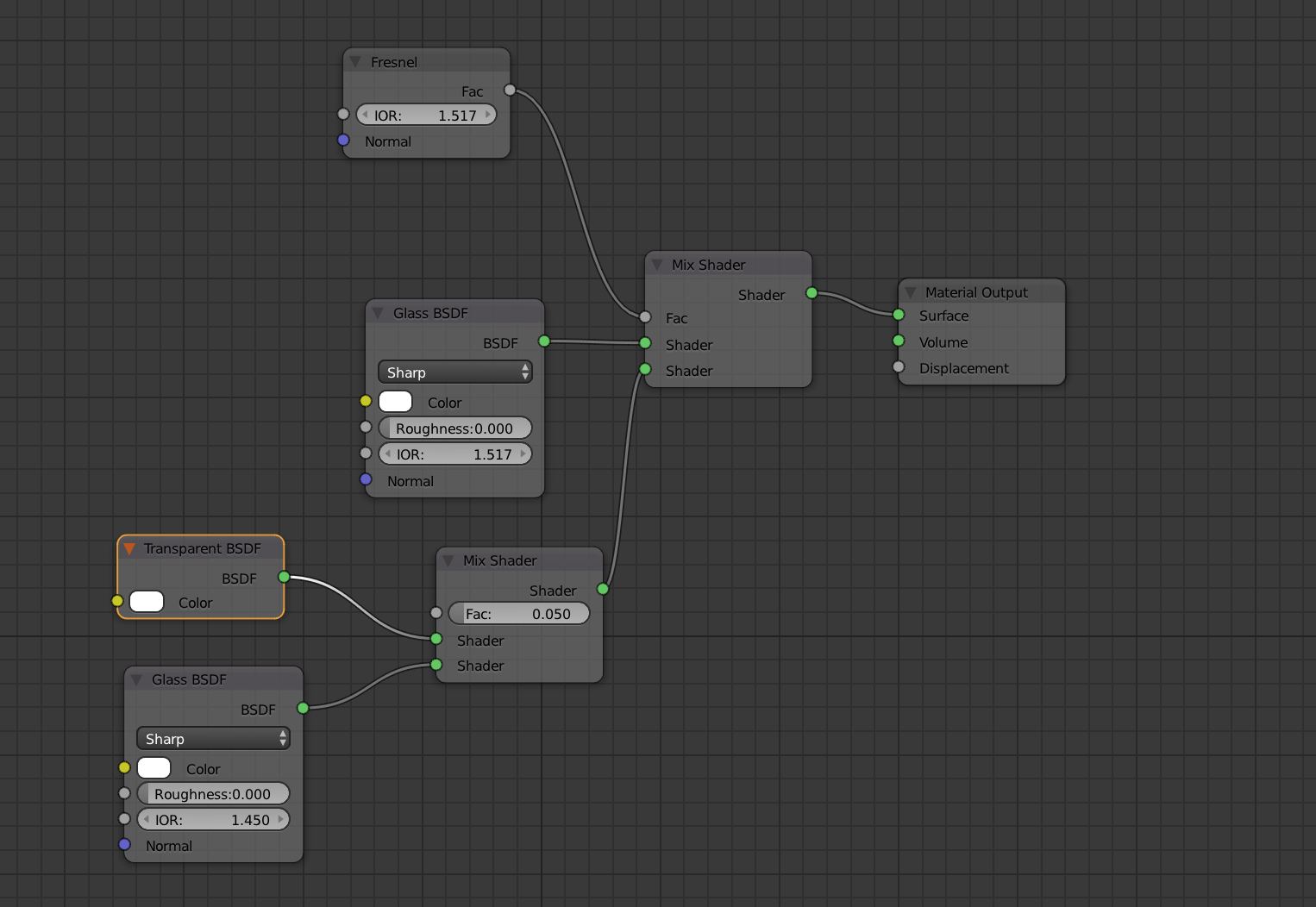
Task: Select the Mix Shader title connected to Material Output
Action: coord(708,265)
